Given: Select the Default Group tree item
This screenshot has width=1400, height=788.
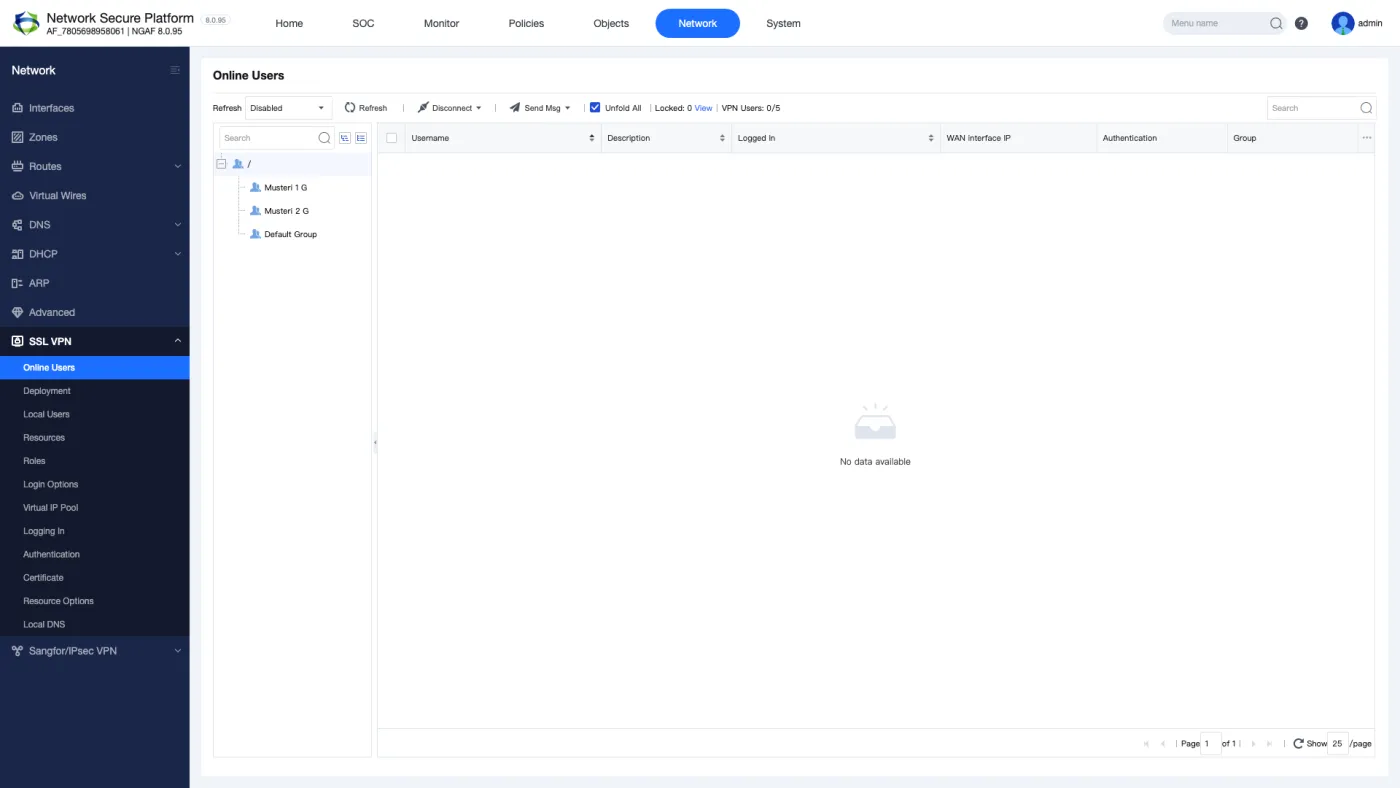Looking at the screenshot, I should click(x=290, y=234).
